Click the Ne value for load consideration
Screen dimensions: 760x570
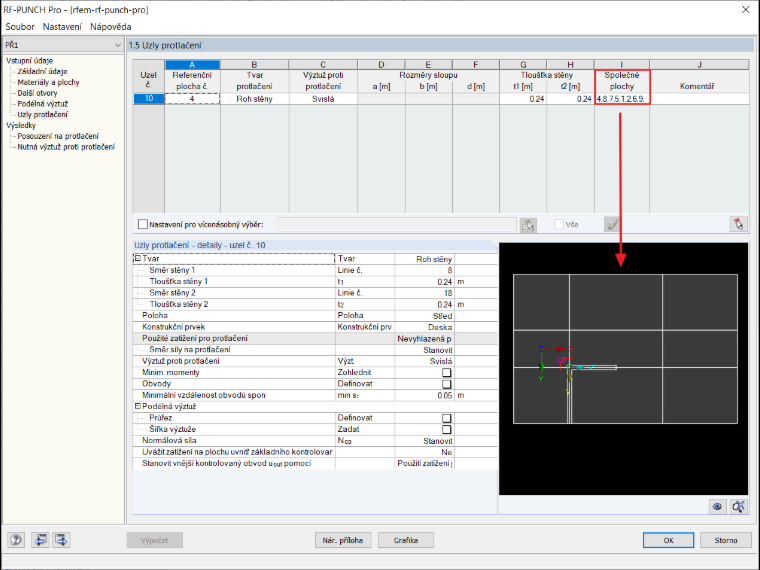click(424, 452)
